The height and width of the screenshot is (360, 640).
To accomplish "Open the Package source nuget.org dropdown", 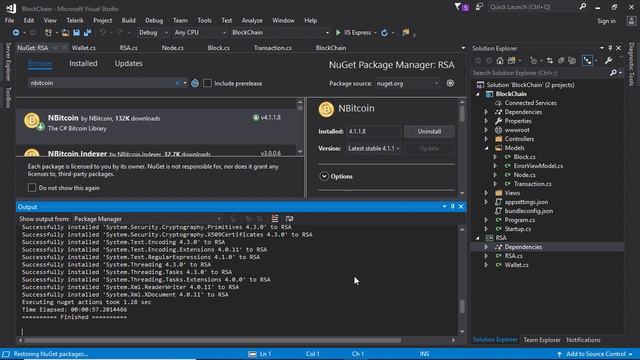I will (407, 84).
